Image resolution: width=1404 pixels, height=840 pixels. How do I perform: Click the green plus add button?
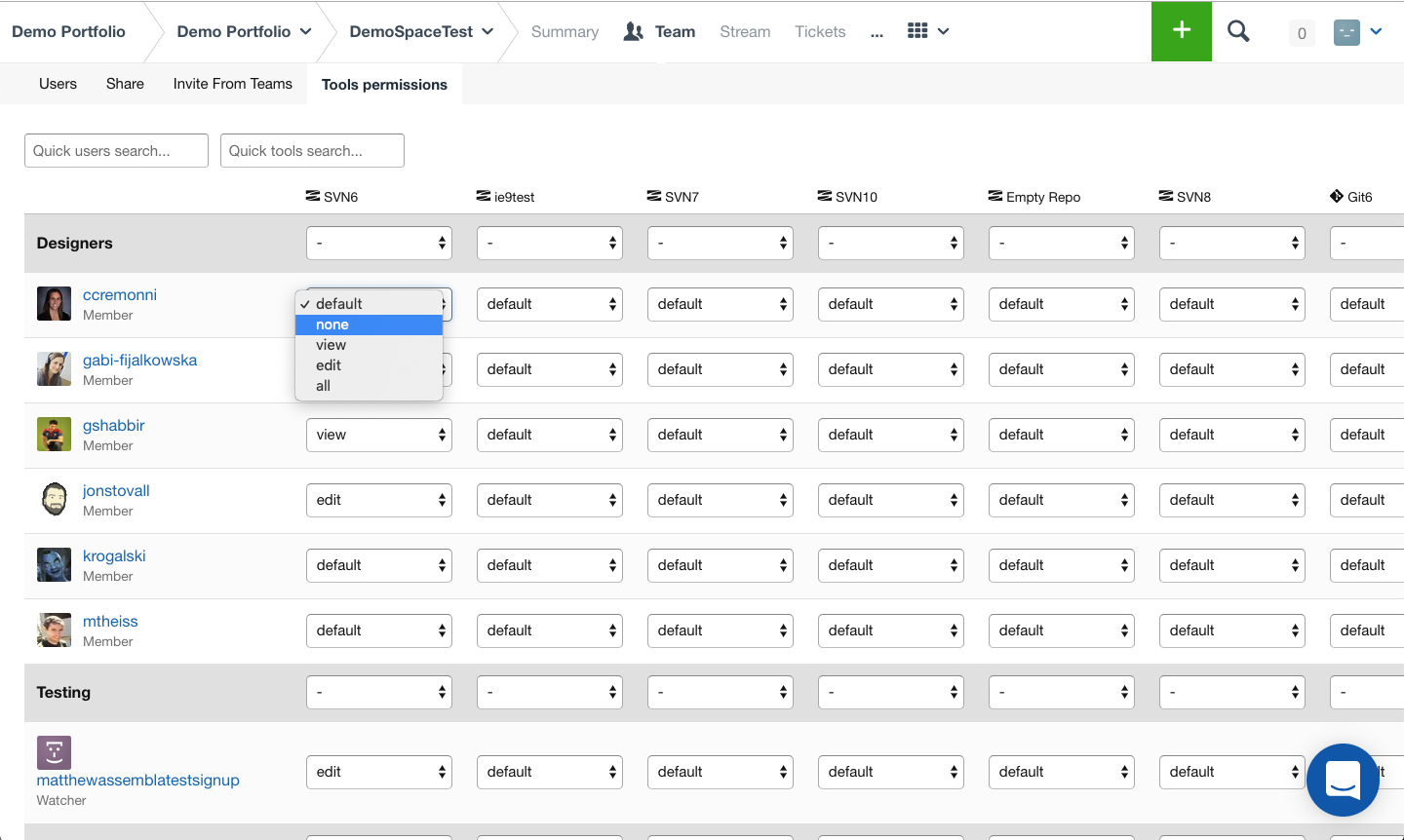point(1181,31)
